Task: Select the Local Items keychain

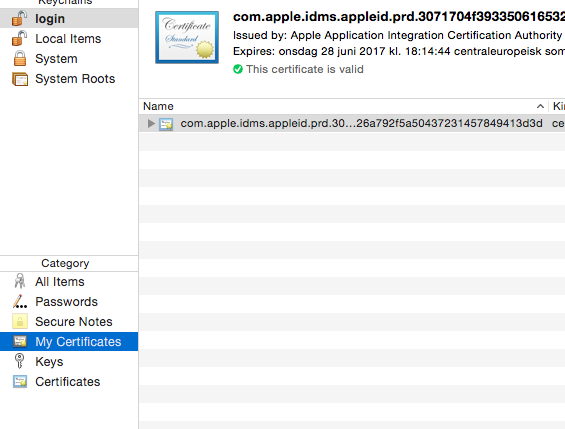Action: (69, 39)
